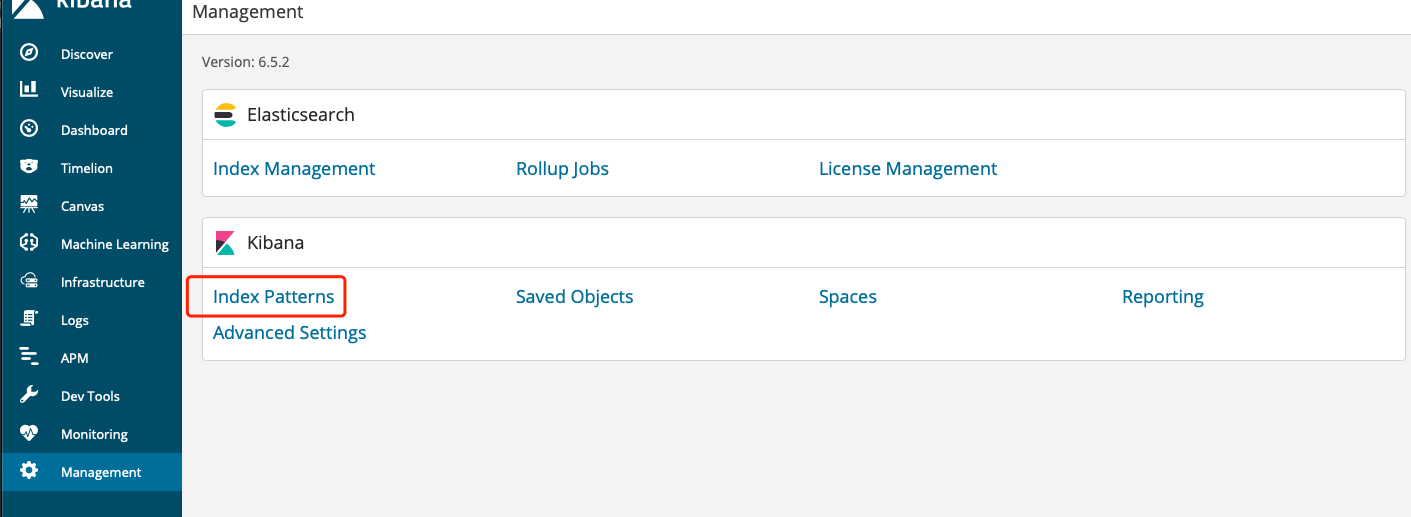Click the Kibana section heading text
1411x517 pixels.
tap(276, 243)
